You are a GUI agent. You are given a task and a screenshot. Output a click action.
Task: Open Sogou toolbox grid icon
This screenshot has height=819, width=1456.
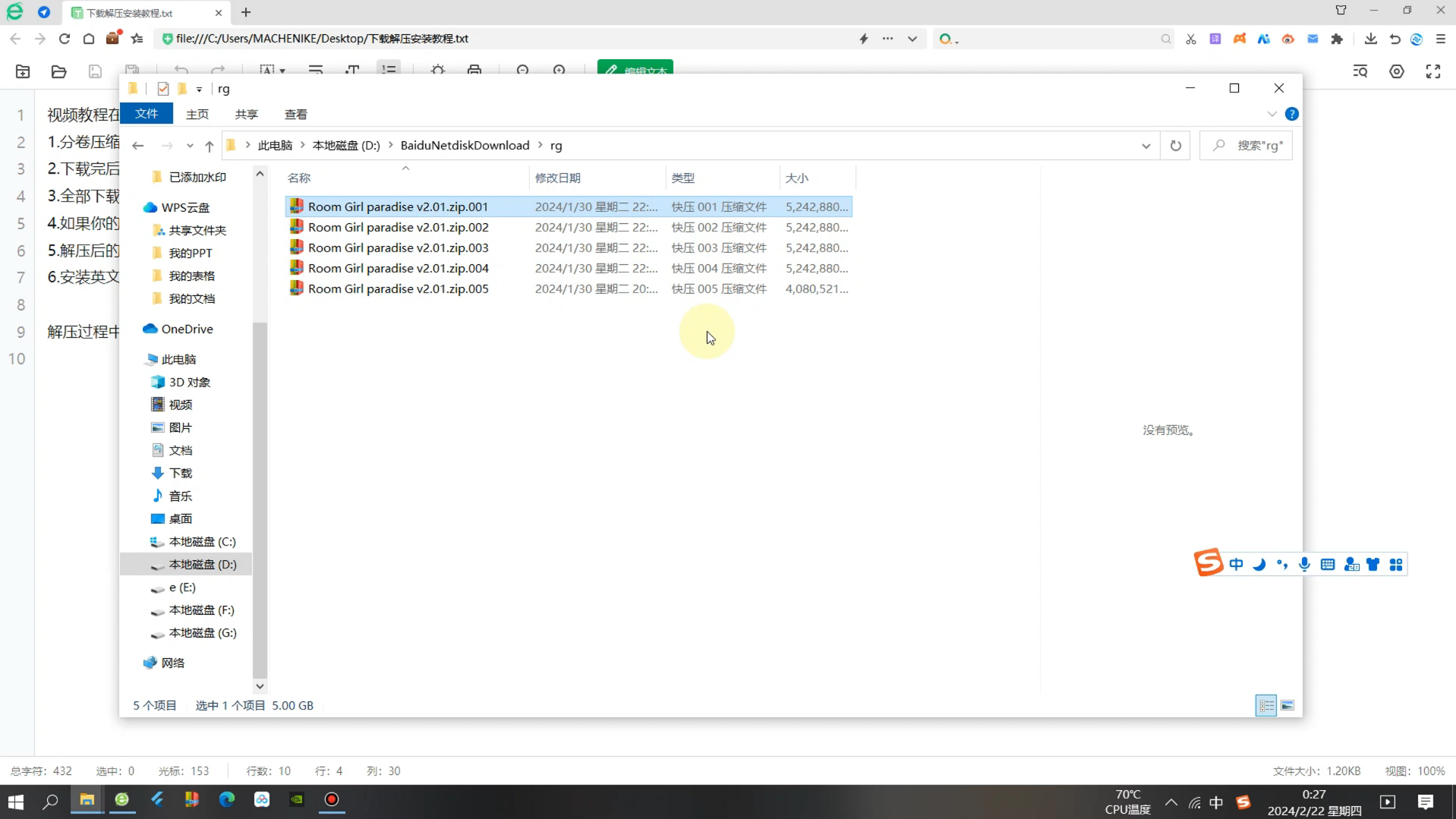point(1396,565)
